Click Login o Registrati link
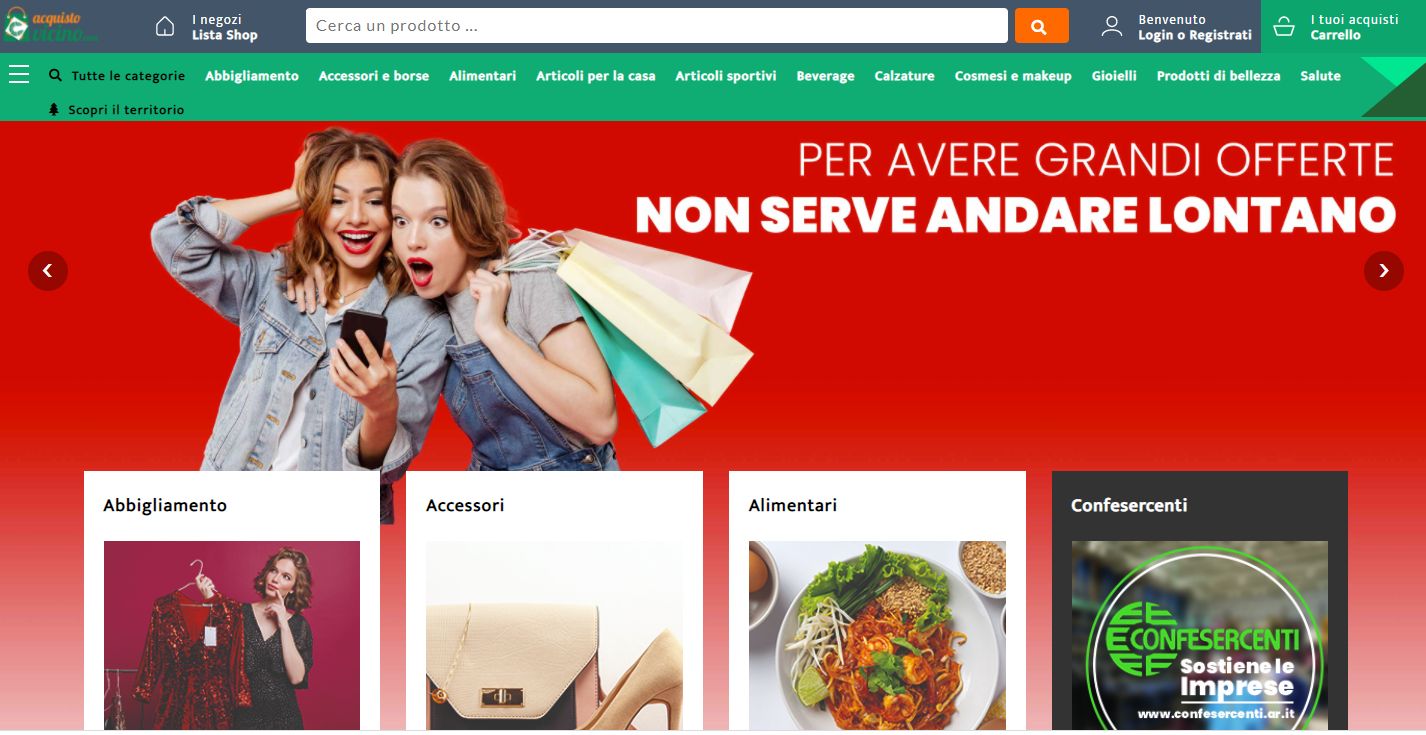This screenshot has height=735, width=1426. 1195,35
